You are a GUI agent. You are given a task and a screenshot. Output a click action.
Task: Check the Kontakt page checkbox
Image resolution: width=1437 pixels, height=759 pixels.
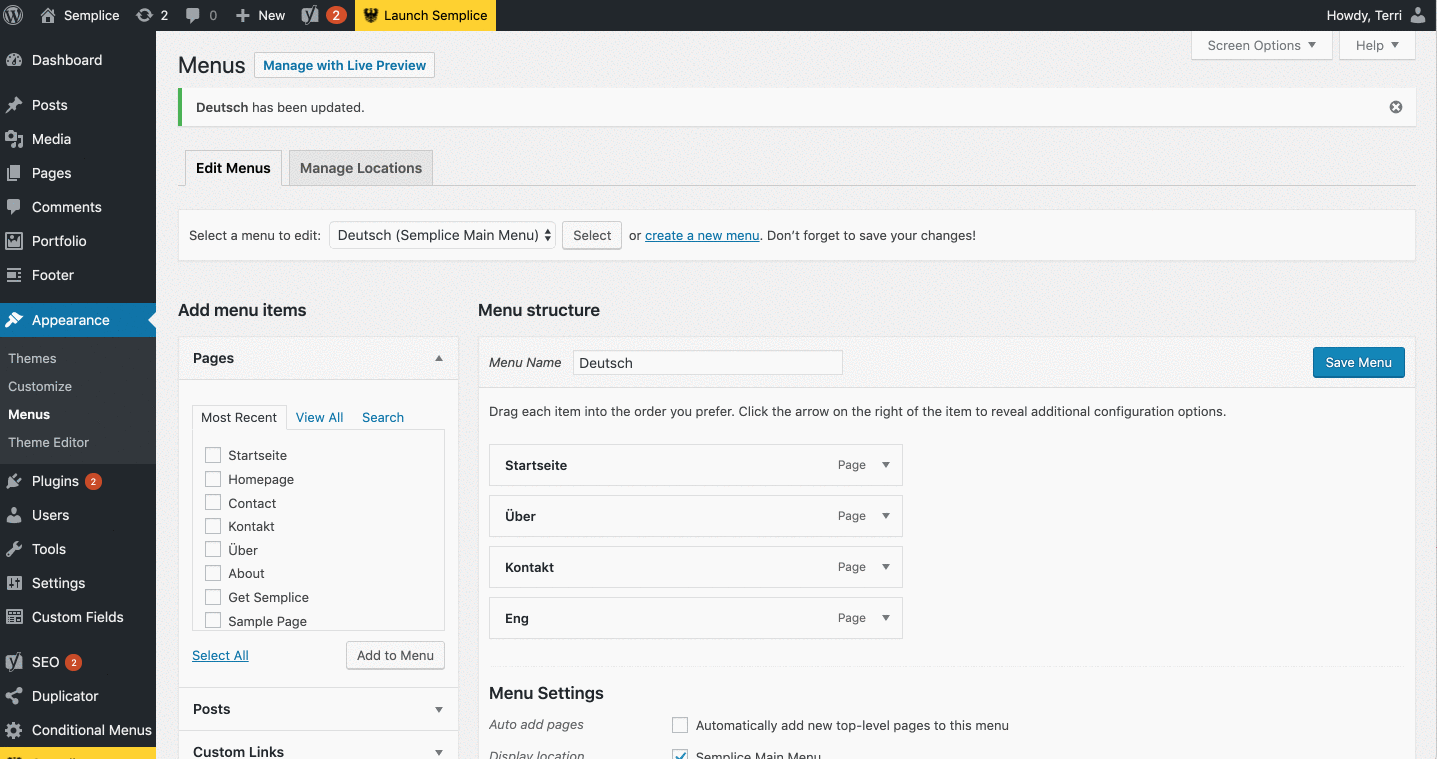pos(212,526)
